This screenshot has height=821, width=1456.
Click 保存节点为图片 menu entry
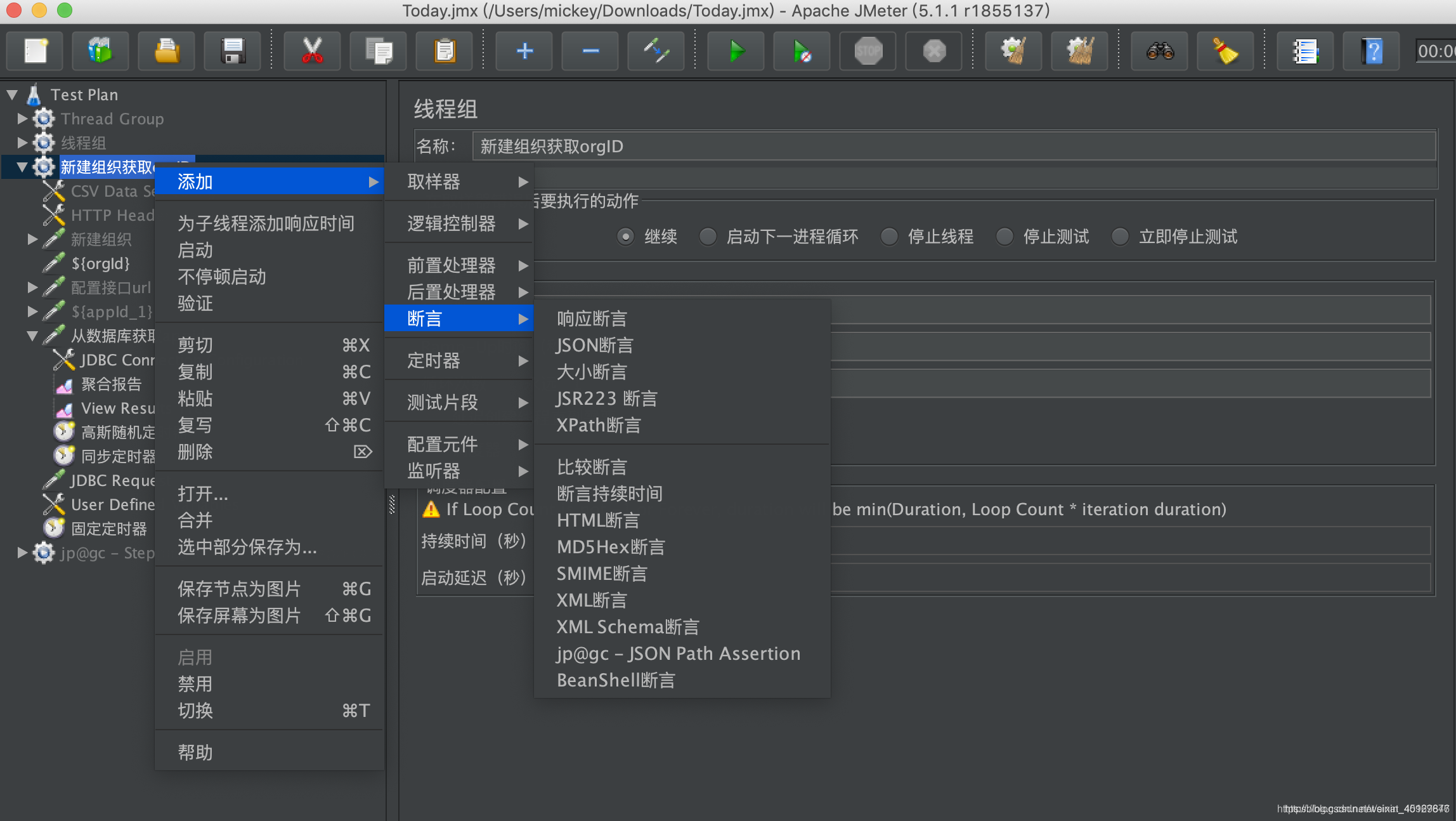tap(270, 589)
